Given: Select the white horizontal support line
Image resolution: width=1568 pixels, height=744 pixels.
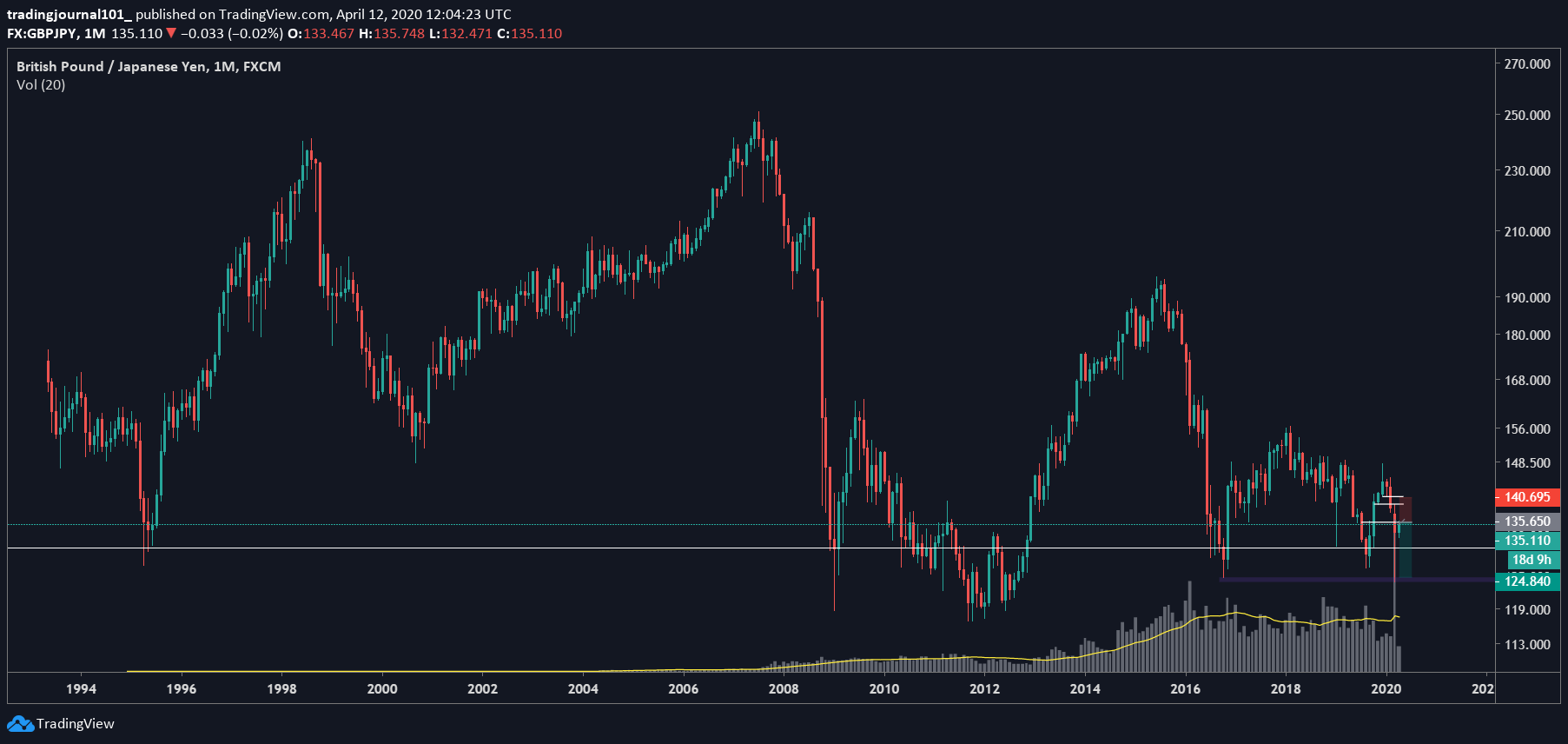Looking at the screenshot, I should [x=751, y=548].
